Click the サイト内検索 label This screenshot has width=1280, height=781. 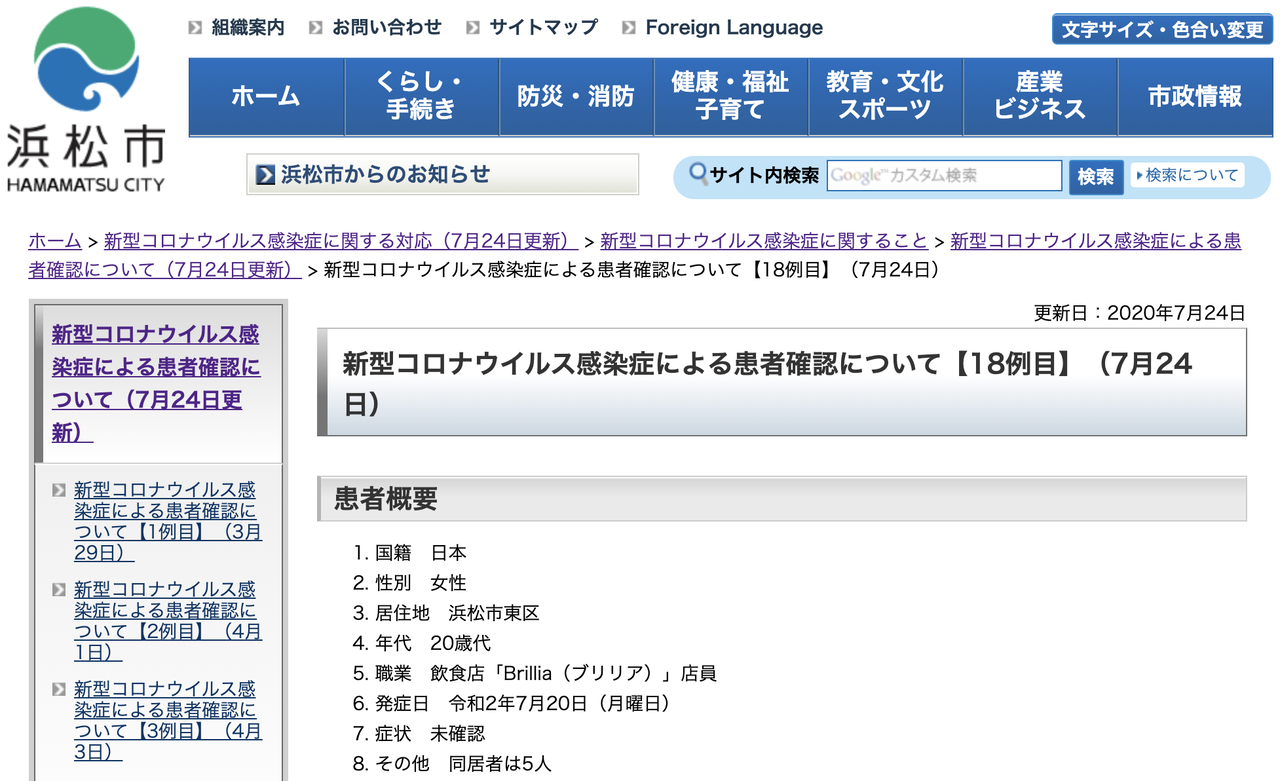pos(765,175)
